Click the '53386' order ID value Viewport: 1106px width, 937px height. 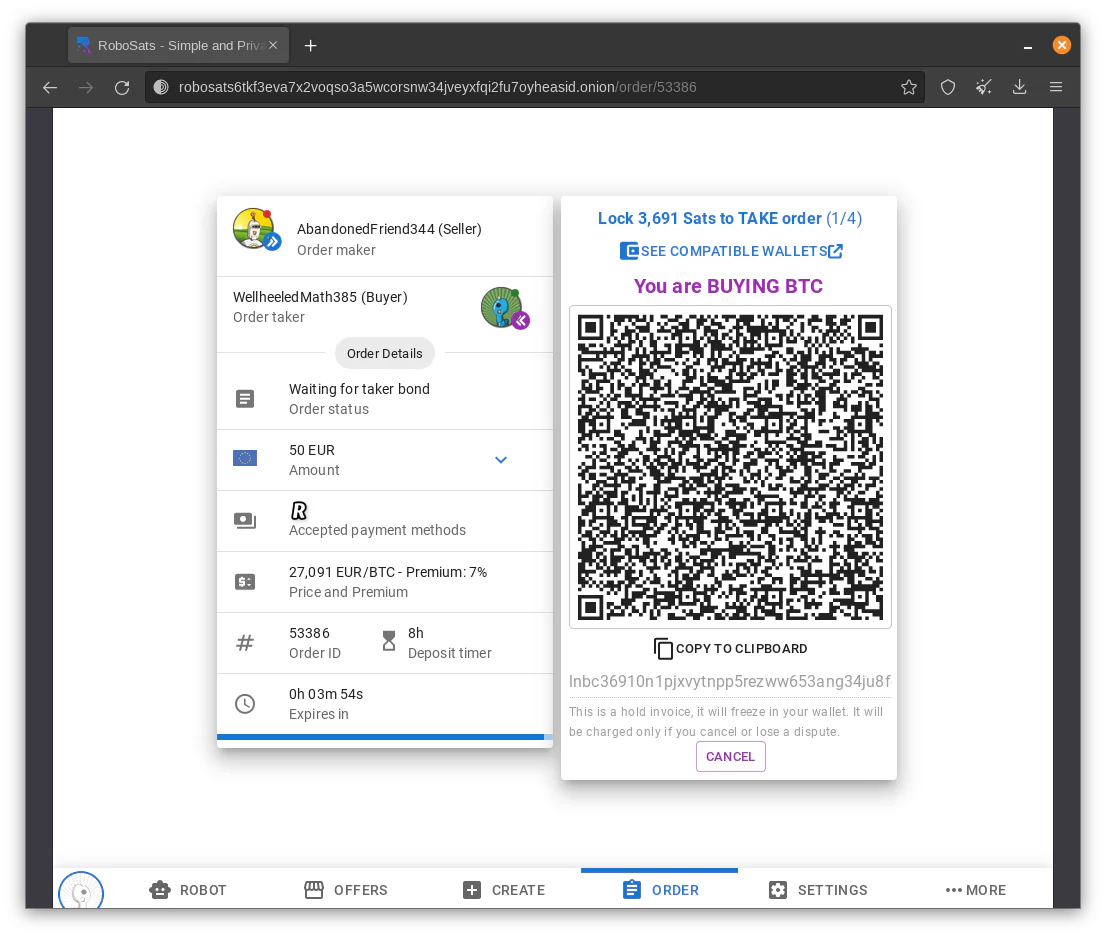[x=309, y=633]
